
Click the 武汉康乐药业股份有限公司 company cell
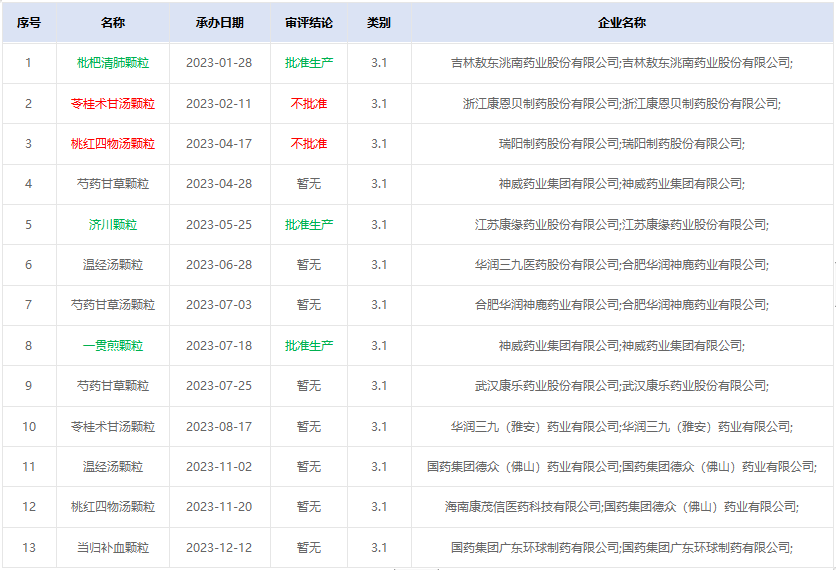[x=622, y=386]
